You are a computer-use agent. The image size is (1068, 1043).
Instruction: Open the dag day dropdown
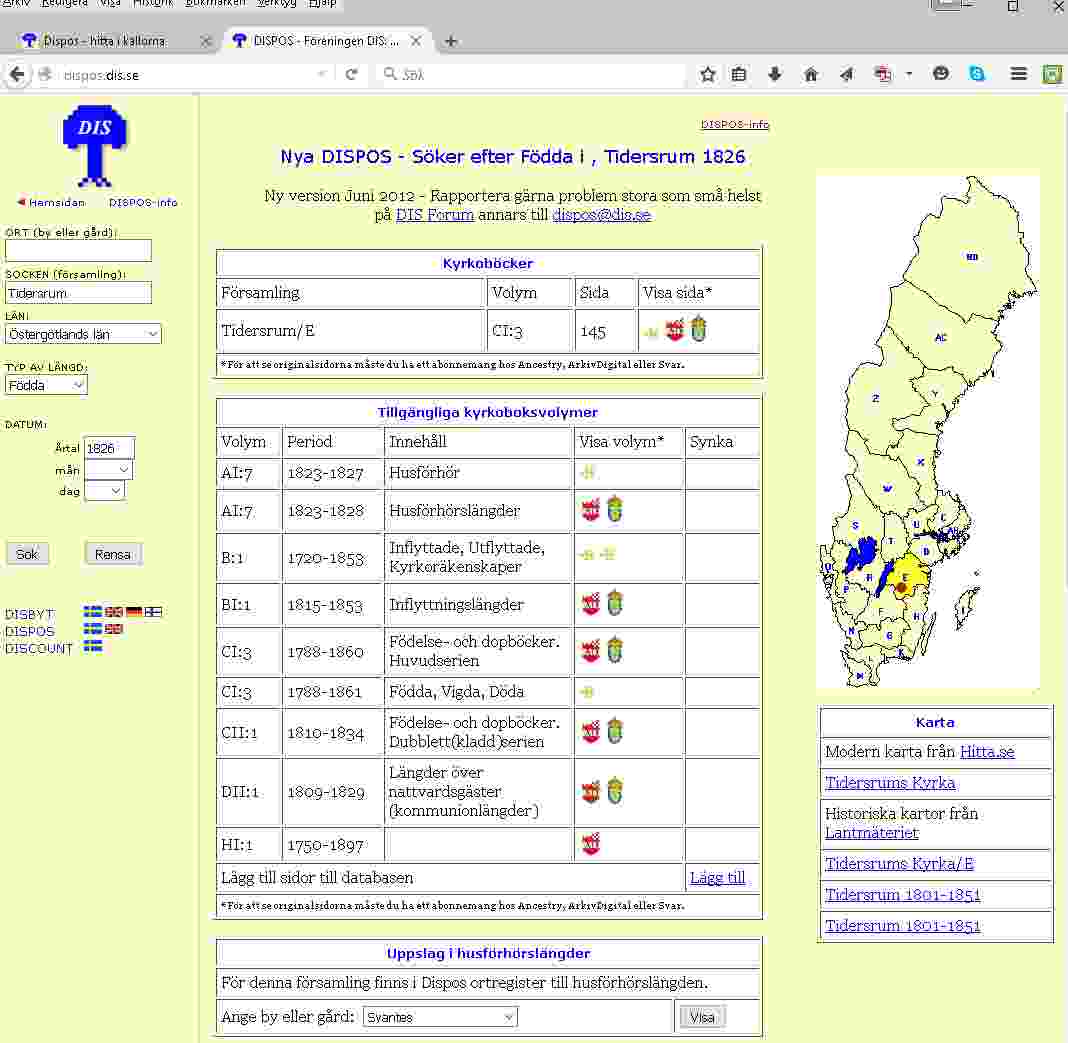[x=104, y=491]
